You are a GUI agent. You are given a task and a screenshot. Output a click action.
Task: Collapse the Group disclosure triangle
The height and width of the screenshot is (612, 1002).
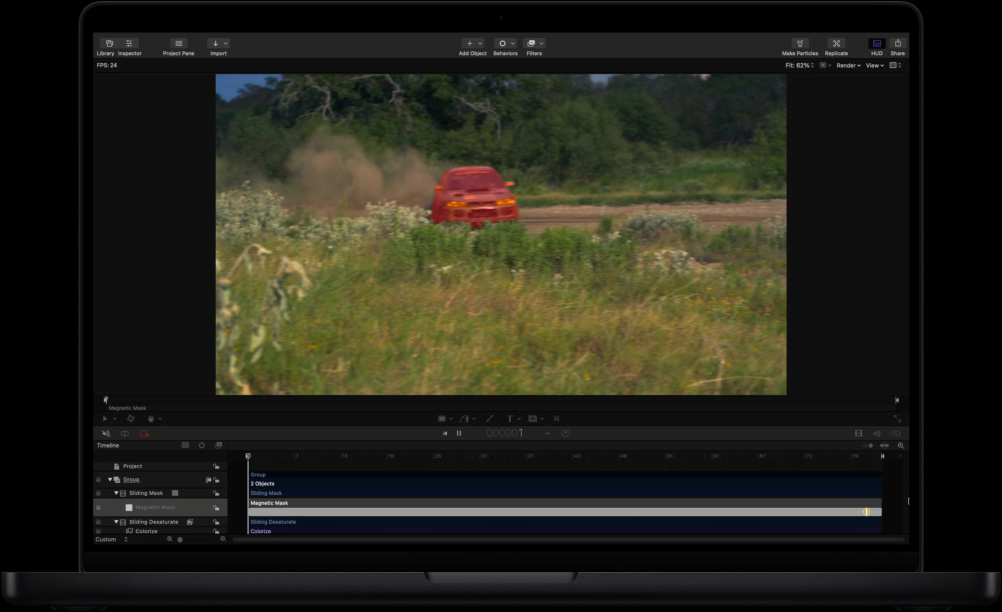110,480
